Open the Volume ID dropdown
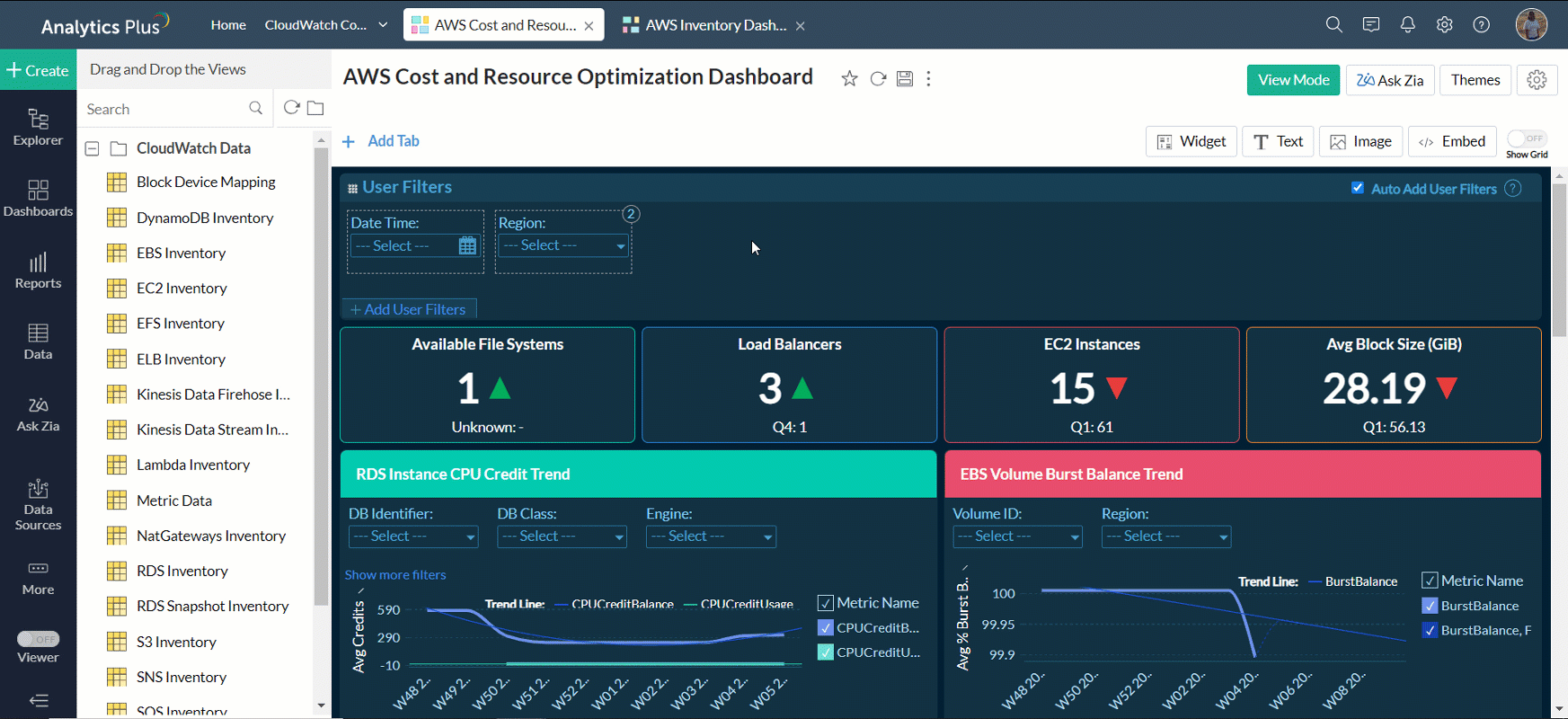 [1017, 537]
